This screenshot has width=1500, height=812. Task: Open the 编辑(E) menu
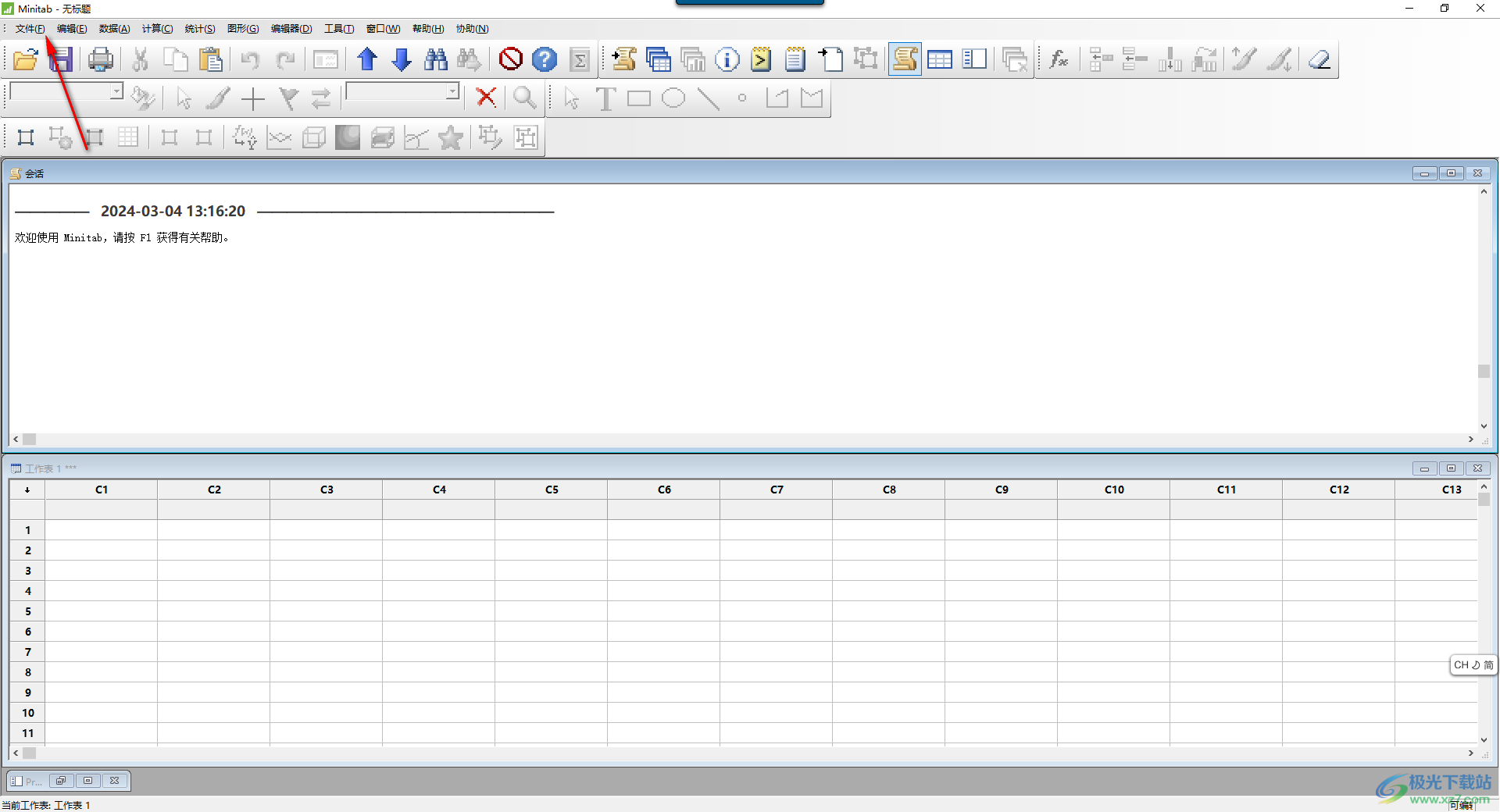tap(72, 29)
